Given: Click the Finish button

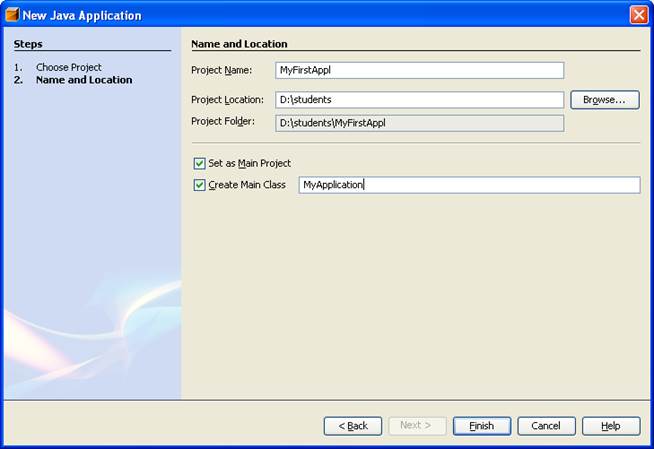Looking at the screenshot, I should [x=482, y=426].
